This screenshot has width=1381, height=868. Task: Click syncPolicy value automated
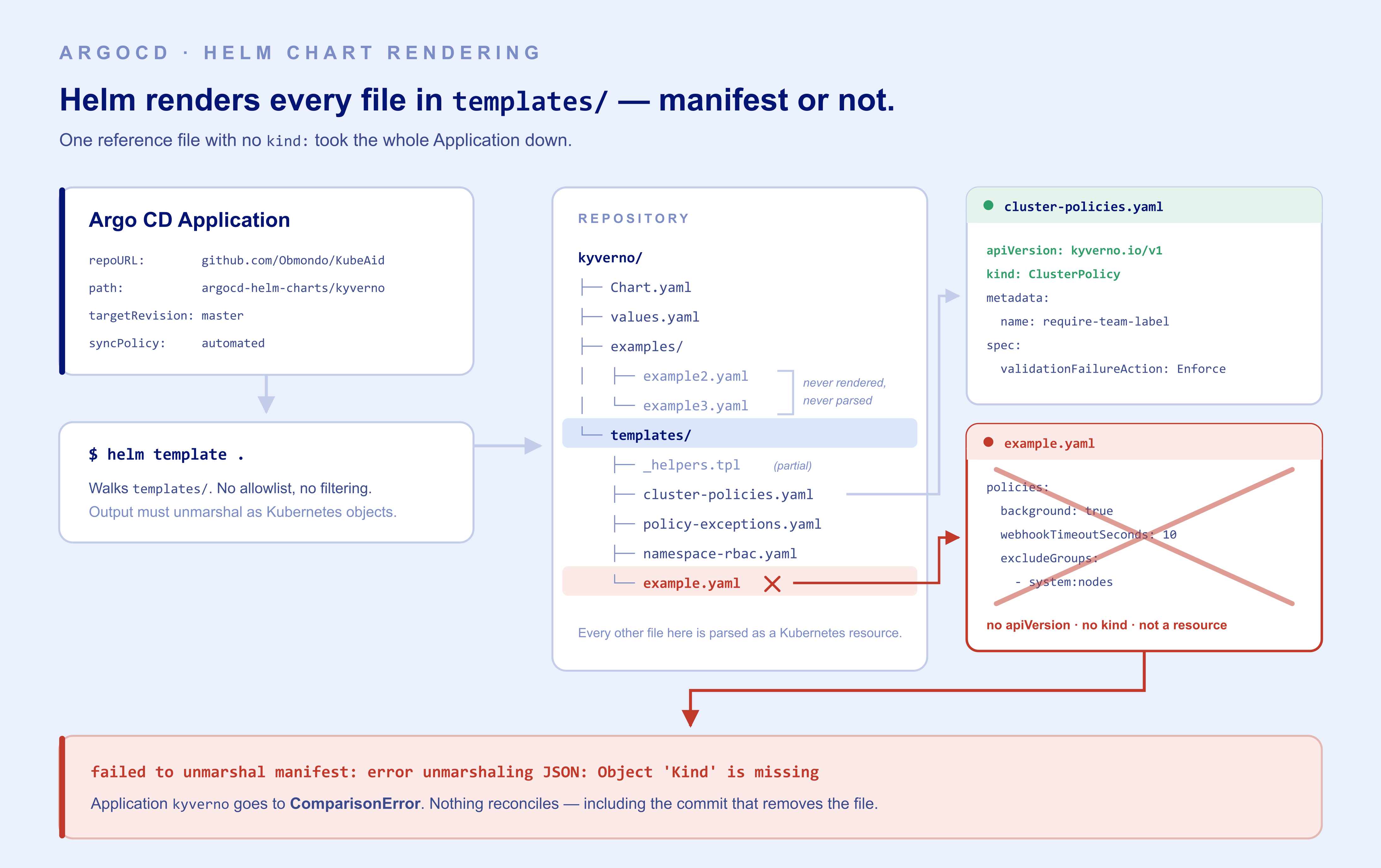[233, 343]
